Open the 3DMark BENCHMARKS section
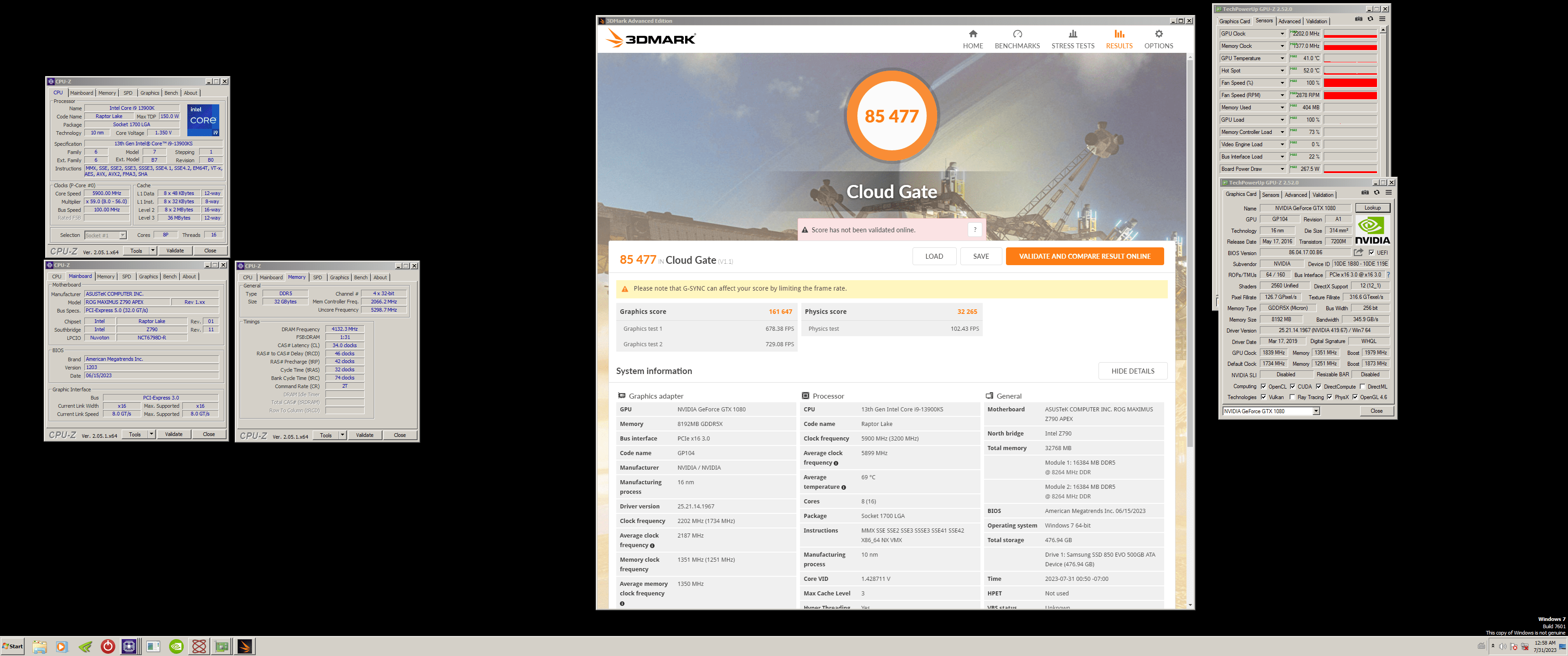Screen dimensions: 1568x656 [x=1017, y=40]
